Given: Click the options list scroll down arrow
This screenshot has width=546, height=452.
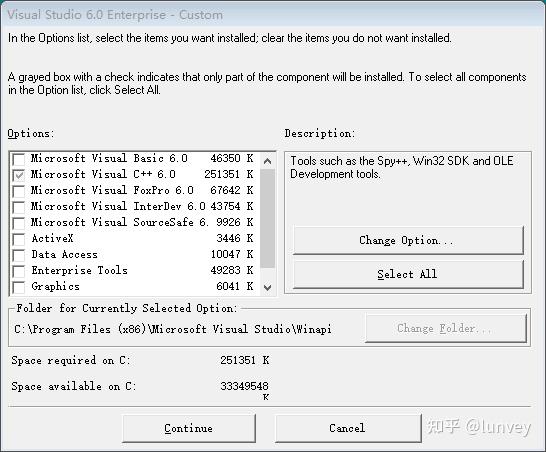Looking at the screenshot, I should coord(267,288).
